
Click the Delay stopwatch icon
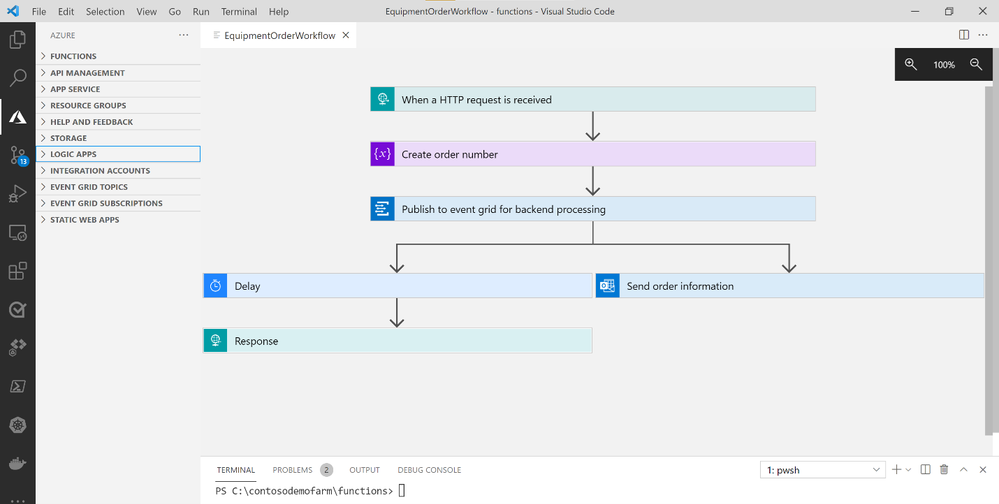pyautogui.click(x=215, y=286)
